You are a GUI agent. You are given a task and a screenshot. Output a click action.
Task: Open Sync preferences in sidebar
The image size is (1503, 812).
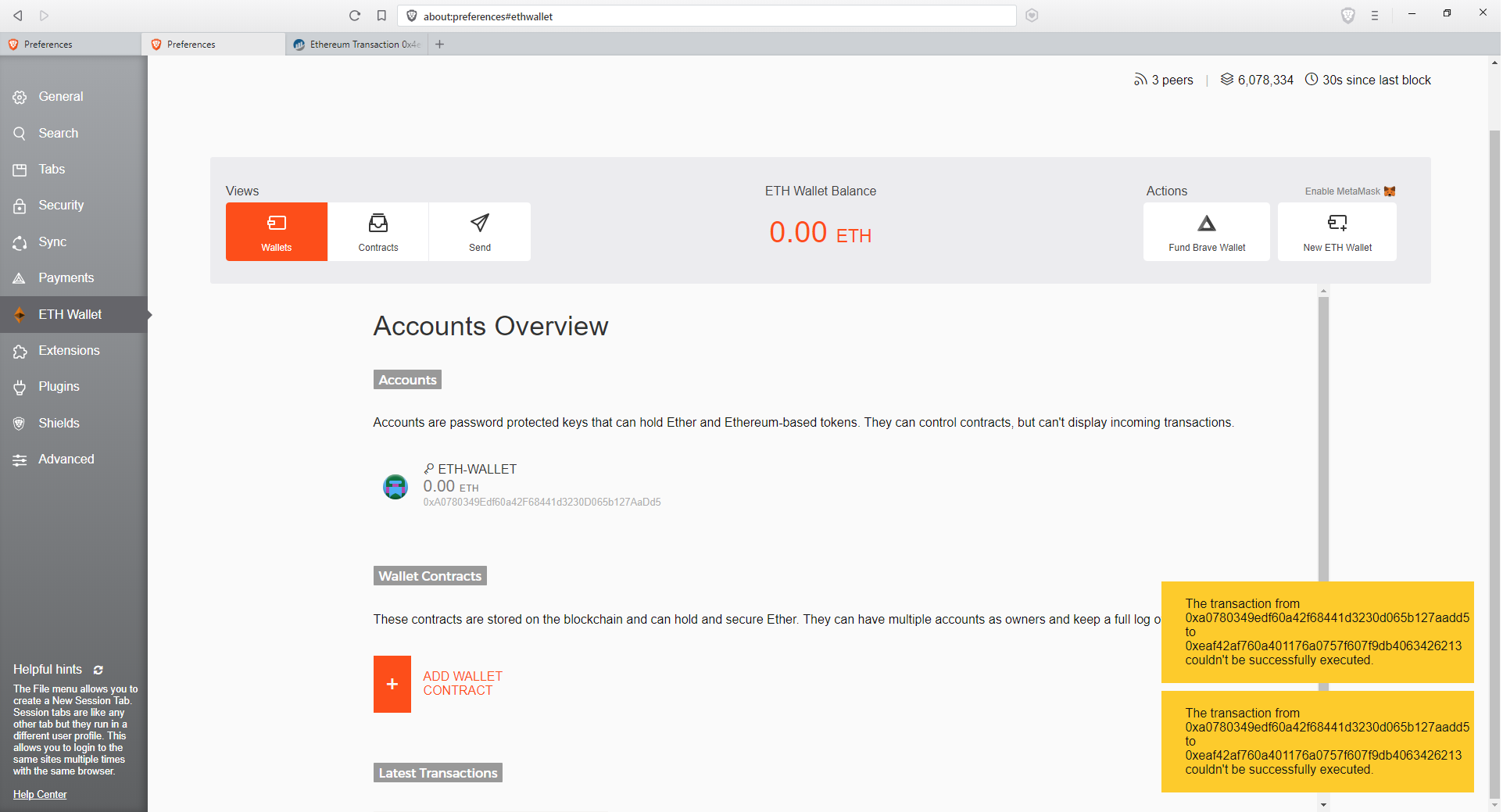[73, 241]
